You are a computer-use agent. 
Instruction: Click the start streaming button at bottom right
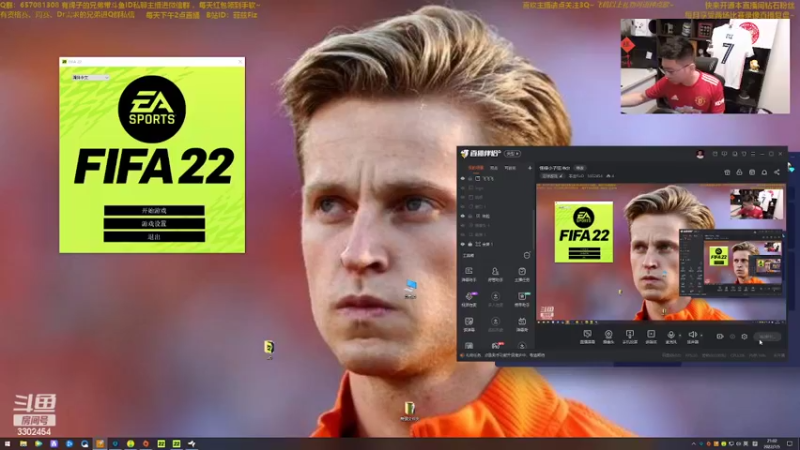click(767, 337)
